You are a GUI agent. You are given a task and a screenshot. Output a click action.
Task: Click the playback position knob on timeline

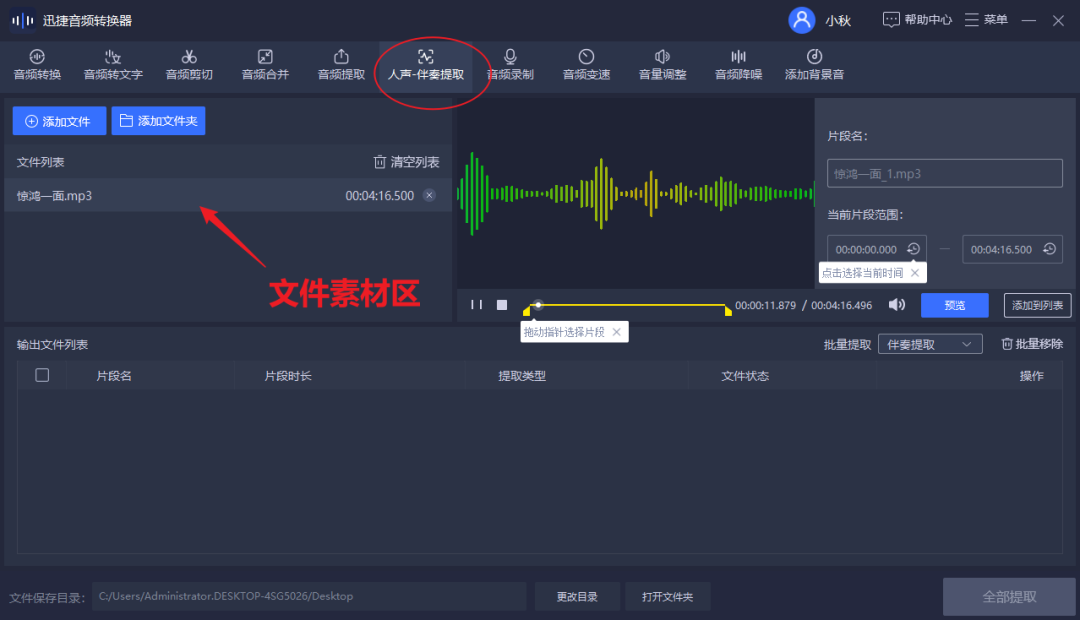pyautogui.click(x=538, y=304)
